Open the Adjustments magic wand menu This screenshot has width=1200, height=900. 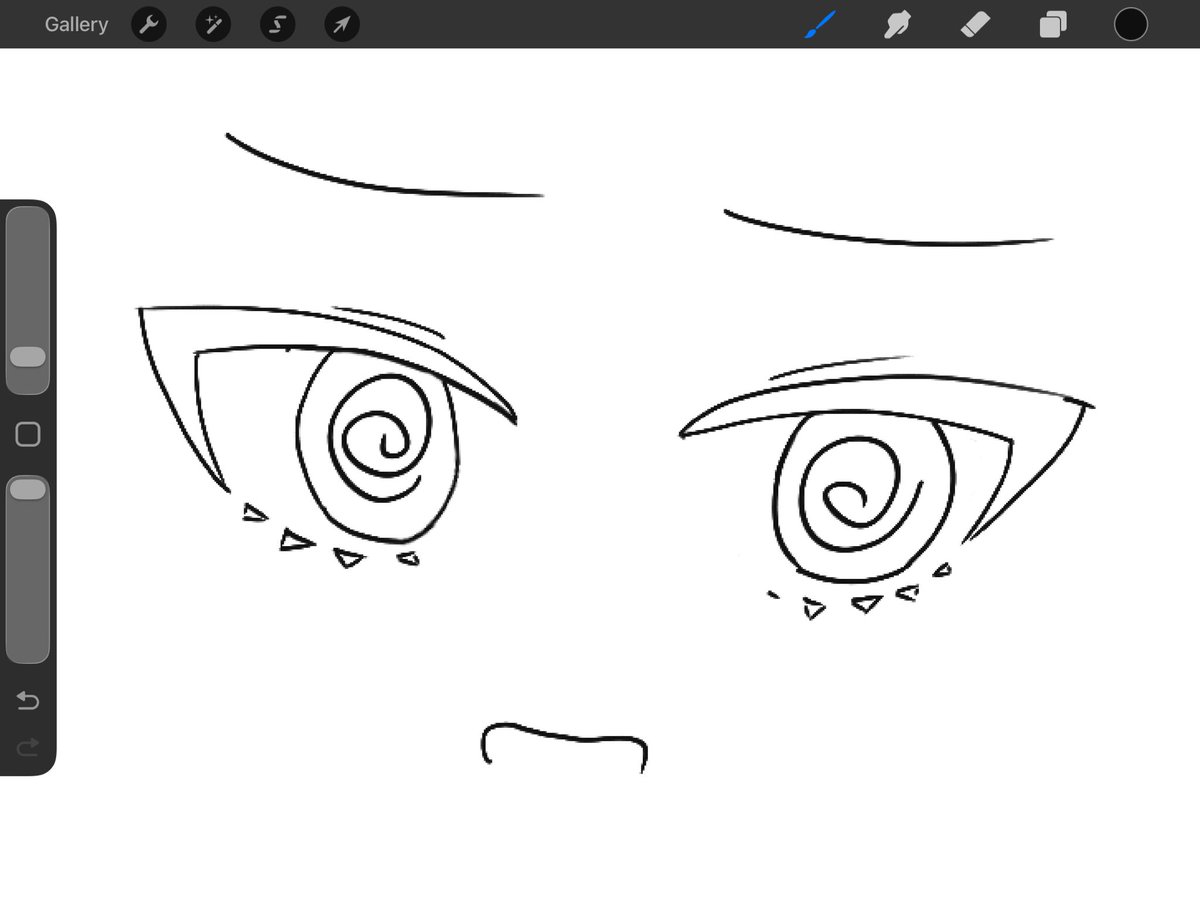coord(213,24)
